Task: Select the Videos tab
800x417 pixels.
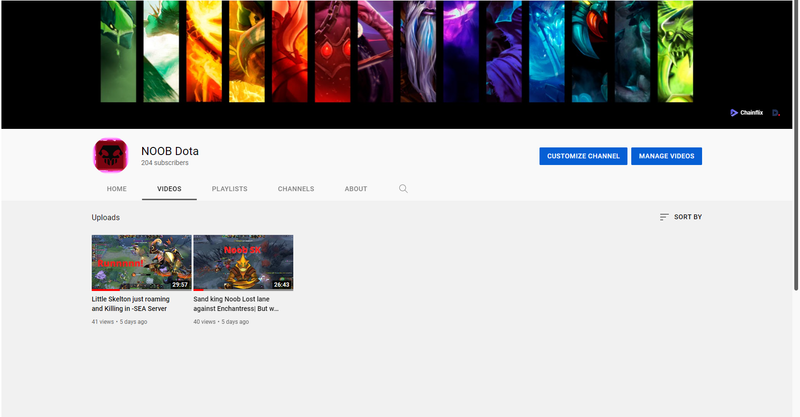Action: 169,189
